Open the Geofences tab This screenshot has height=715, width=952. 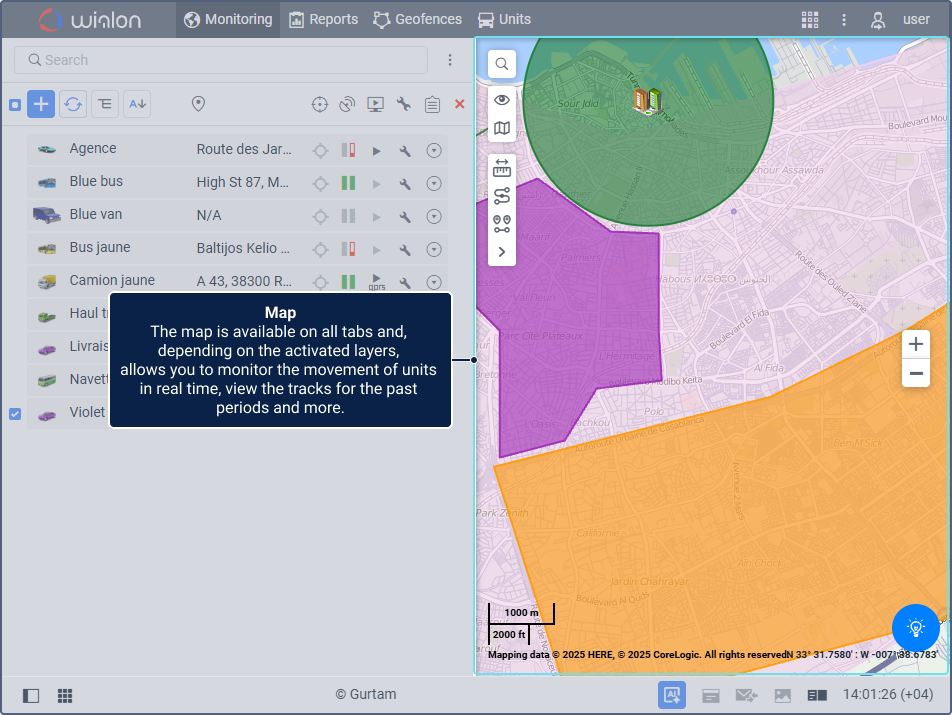[418, 19]
